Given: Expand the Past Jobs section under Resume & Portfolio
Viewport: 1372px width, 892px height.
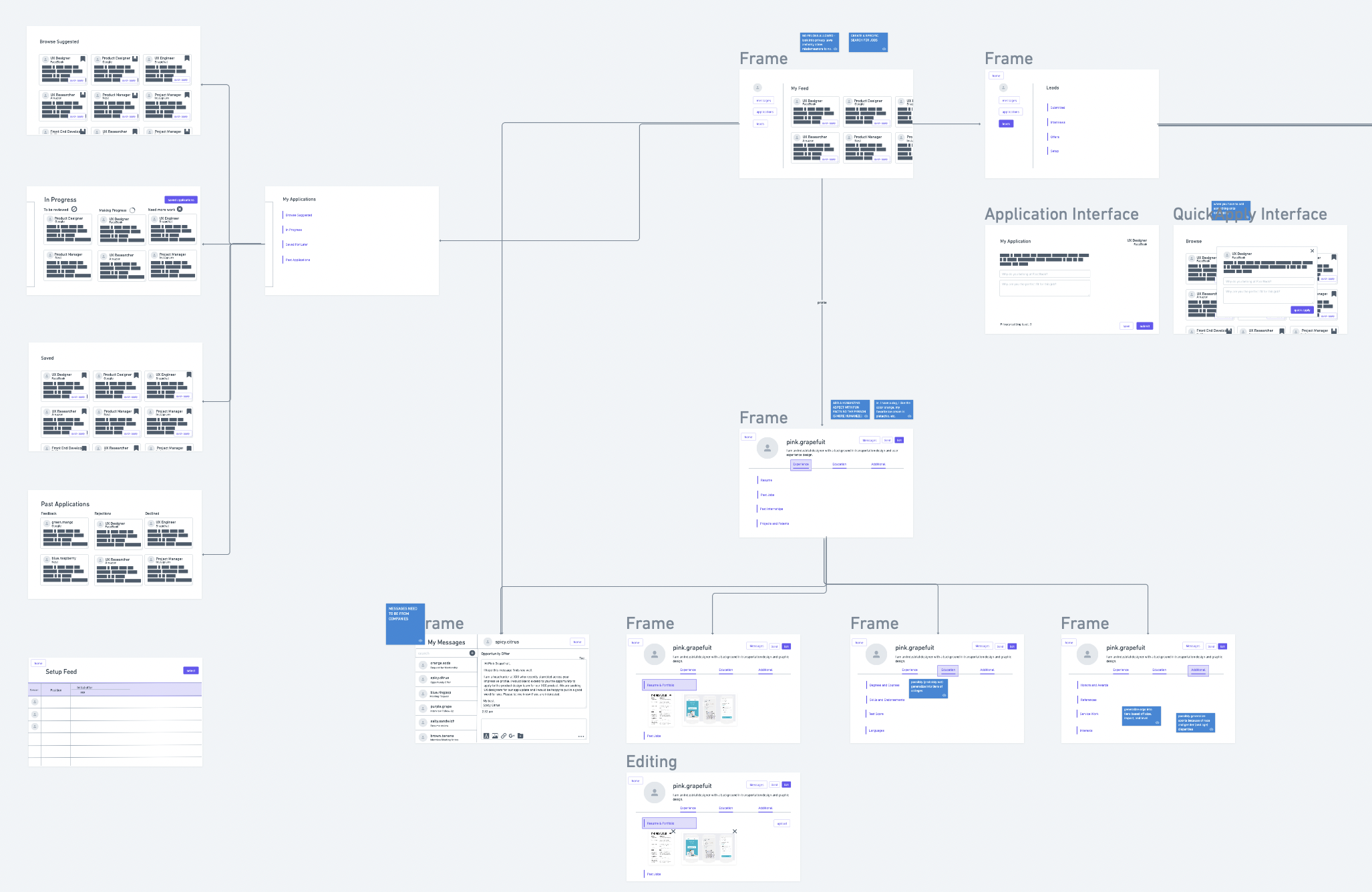Looking at the screenshot, I should pos(654,736).
